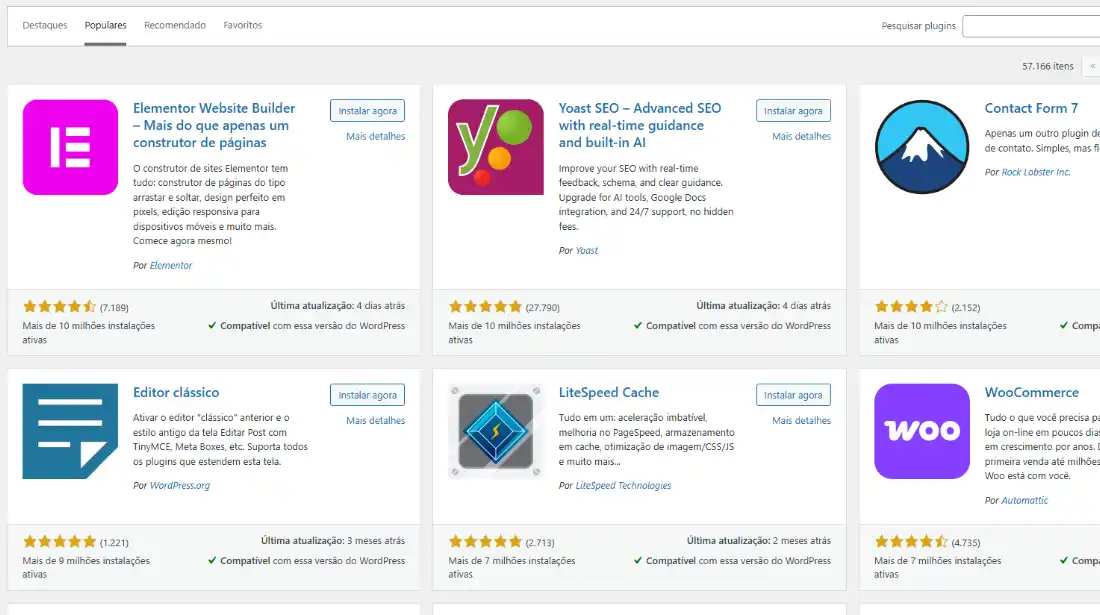Click the Yoast SEO plugin icon
Screen dimensions: 1100x615
coord(495,147)
